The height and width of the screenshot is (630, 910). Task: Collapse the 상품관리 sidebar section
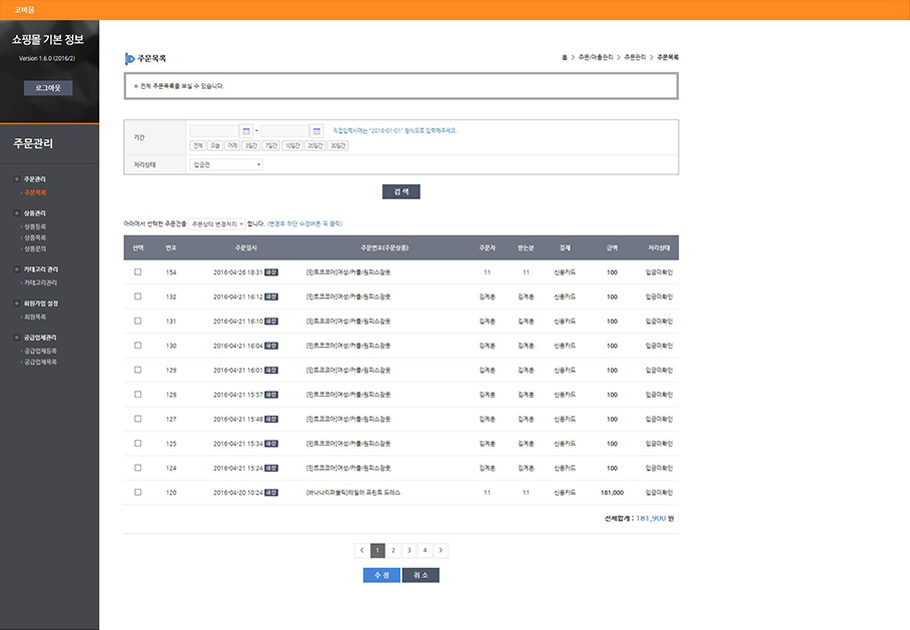(17, 213)
